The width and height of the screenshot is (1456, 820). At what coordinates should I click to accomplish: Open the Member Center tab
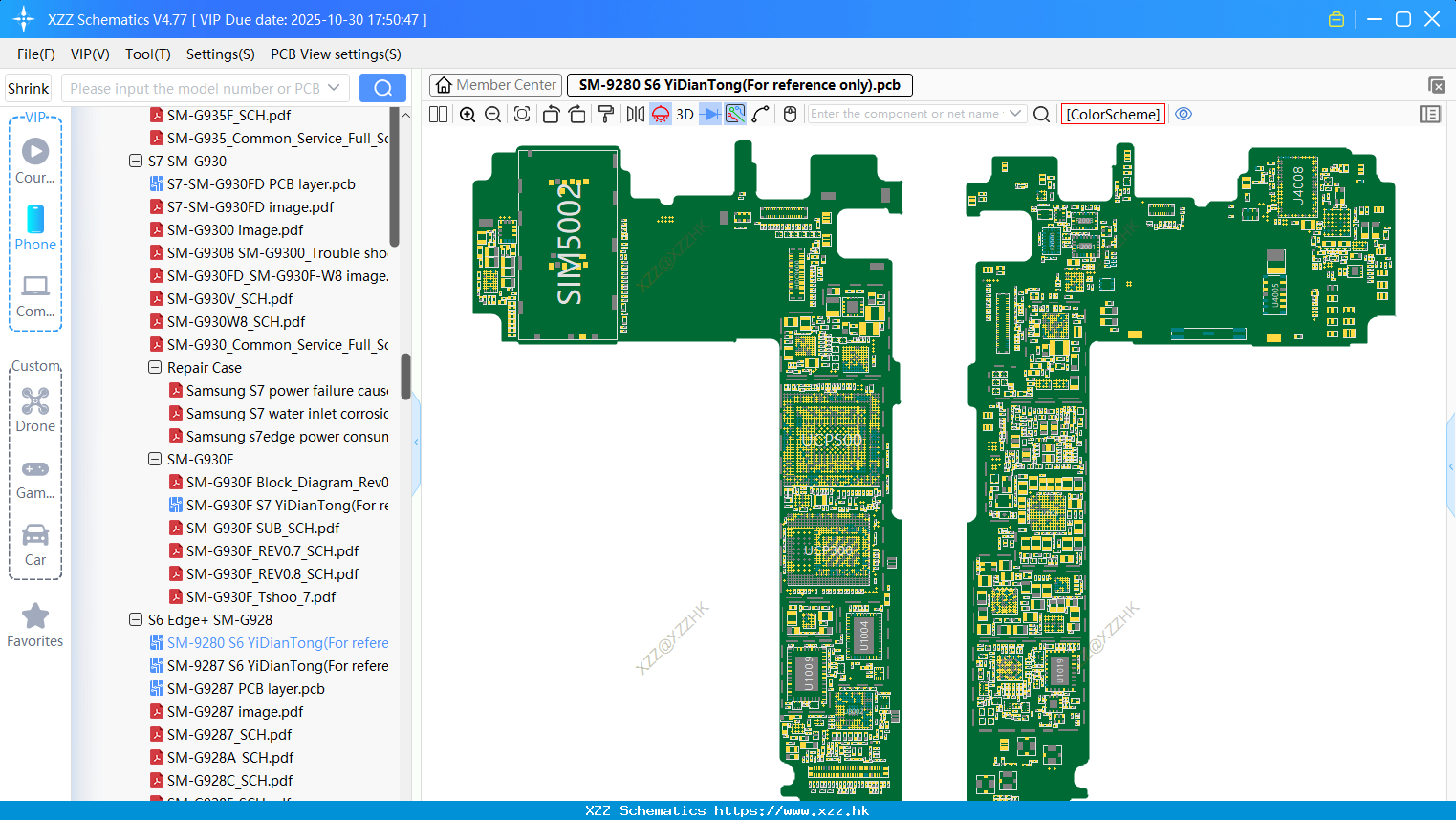(x=495, y=85)
